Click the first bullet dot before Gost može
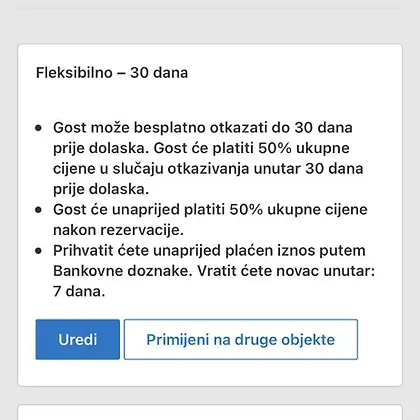 click(39, 128)
